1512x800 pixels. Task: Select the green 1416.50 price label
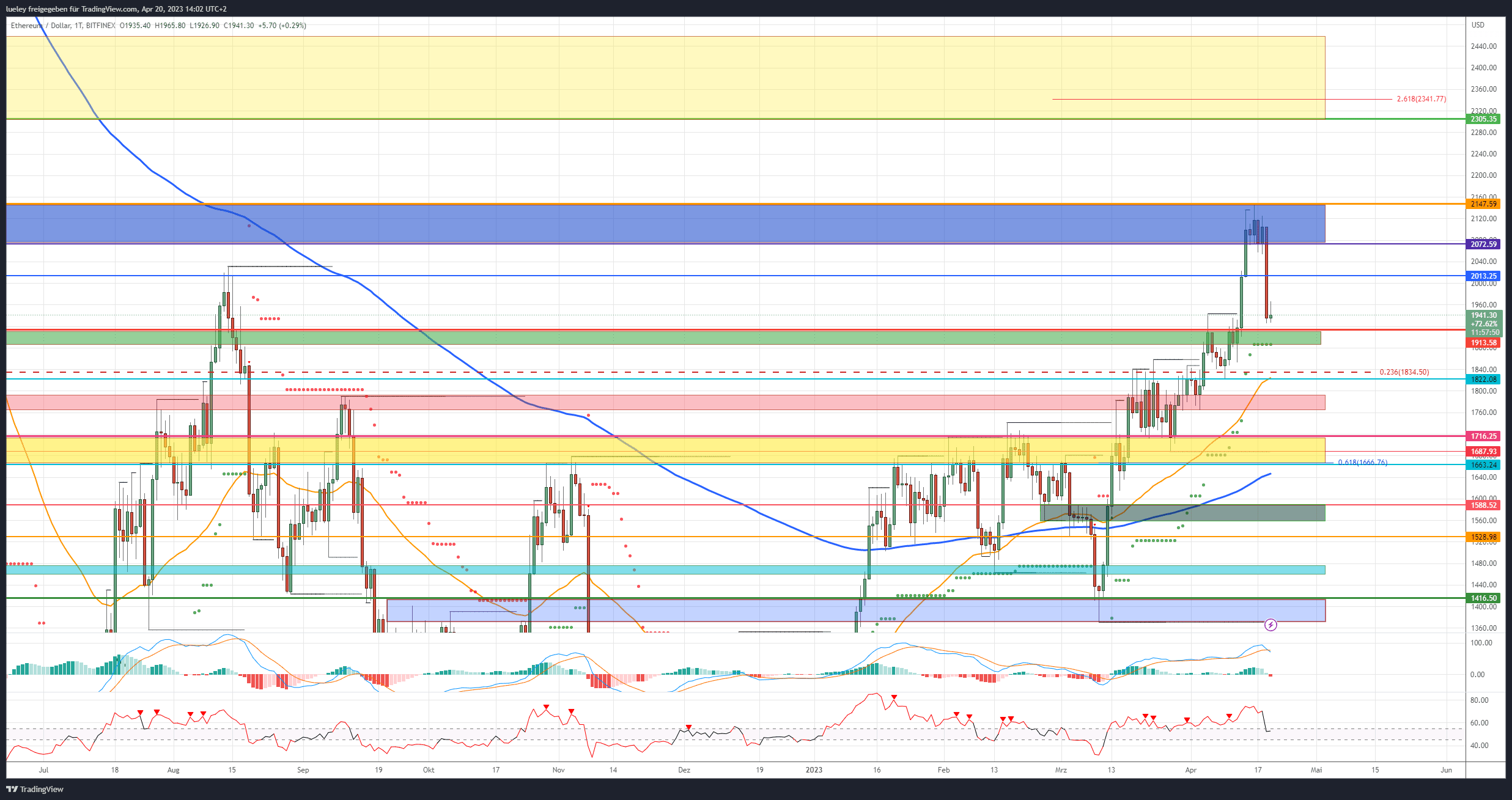[1483, 598]
